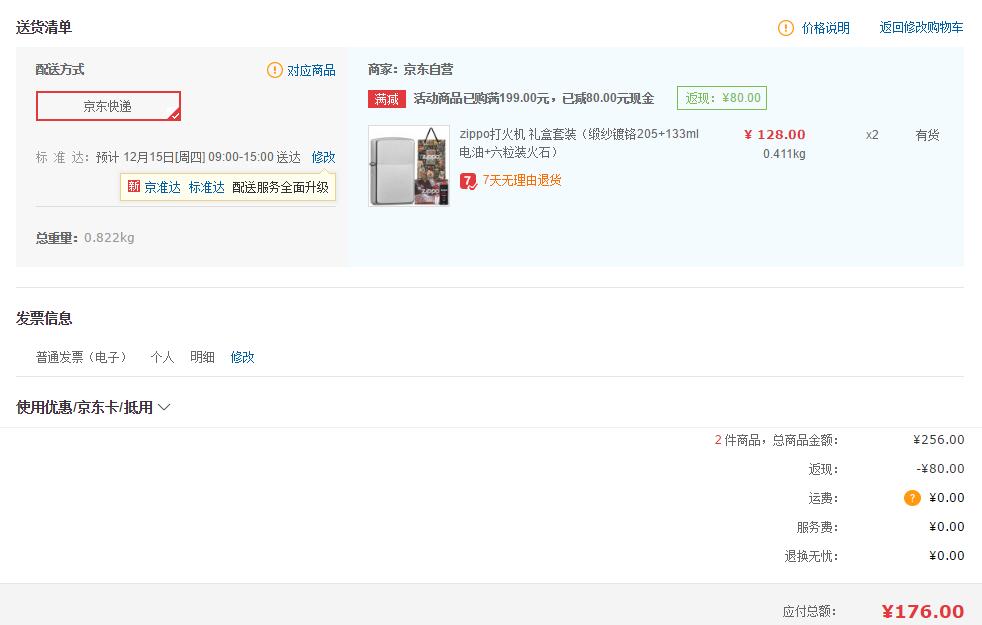Viewport: 982px width, 625px height.
Task: Click the 送货清单 heading
Action: point(44,28)
